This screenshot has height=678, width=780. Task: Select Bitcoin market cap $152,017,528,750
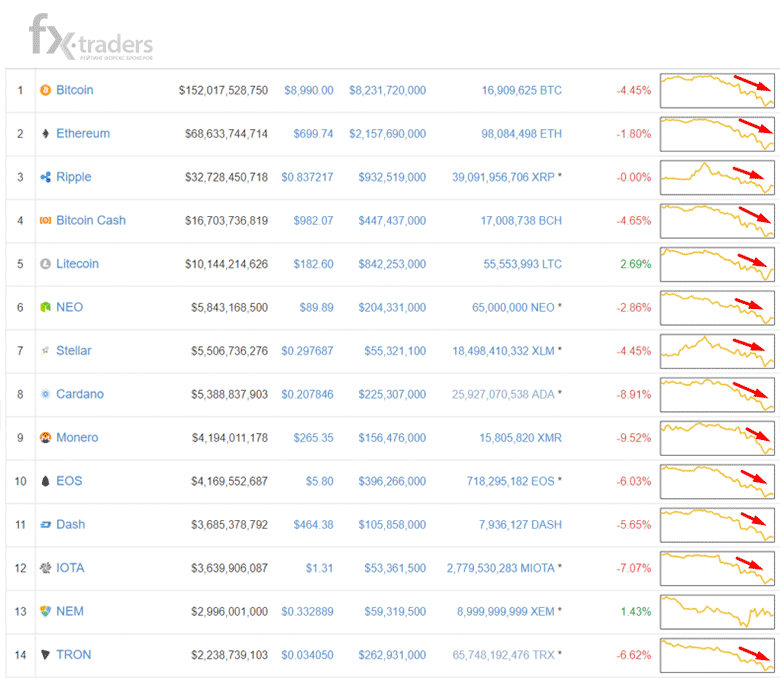tap(223, 90)
